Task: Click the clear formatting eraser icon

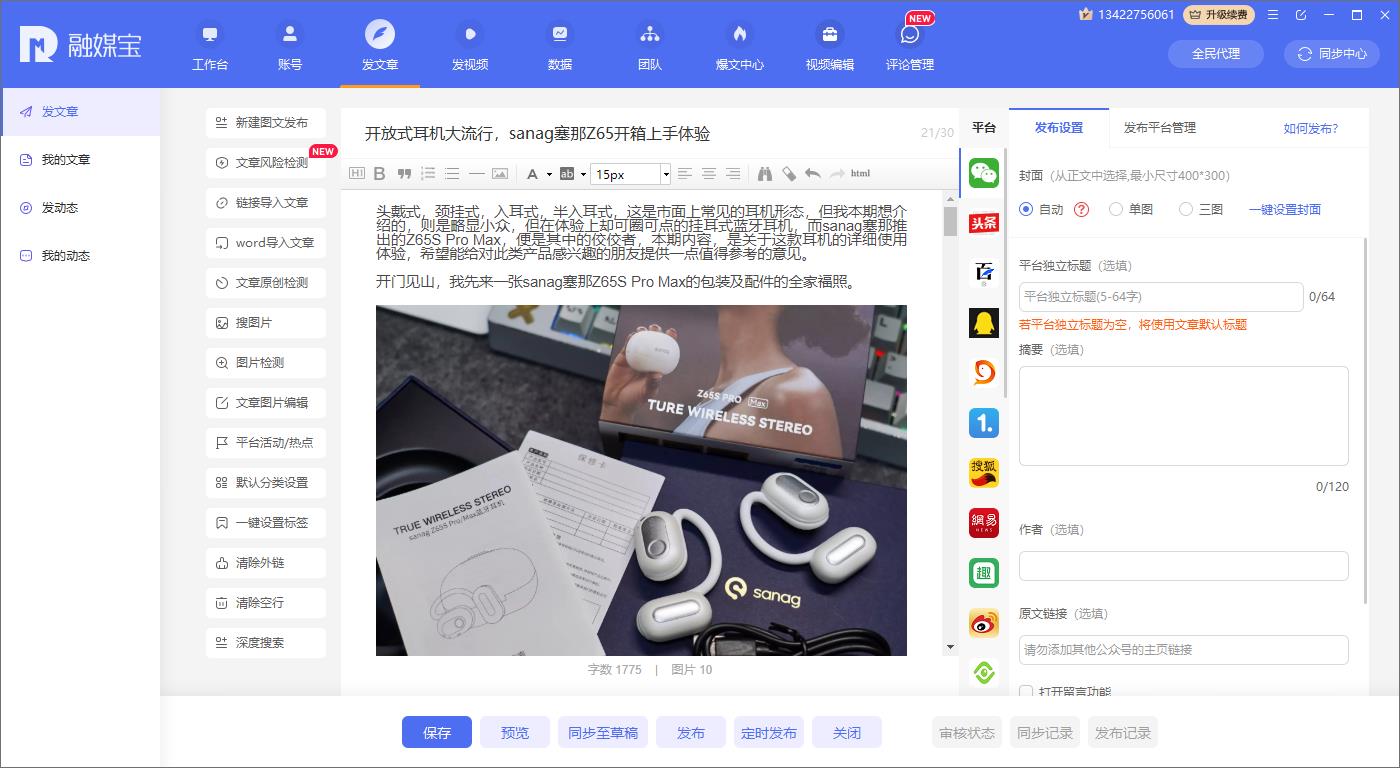Action: tap(789, 174)
